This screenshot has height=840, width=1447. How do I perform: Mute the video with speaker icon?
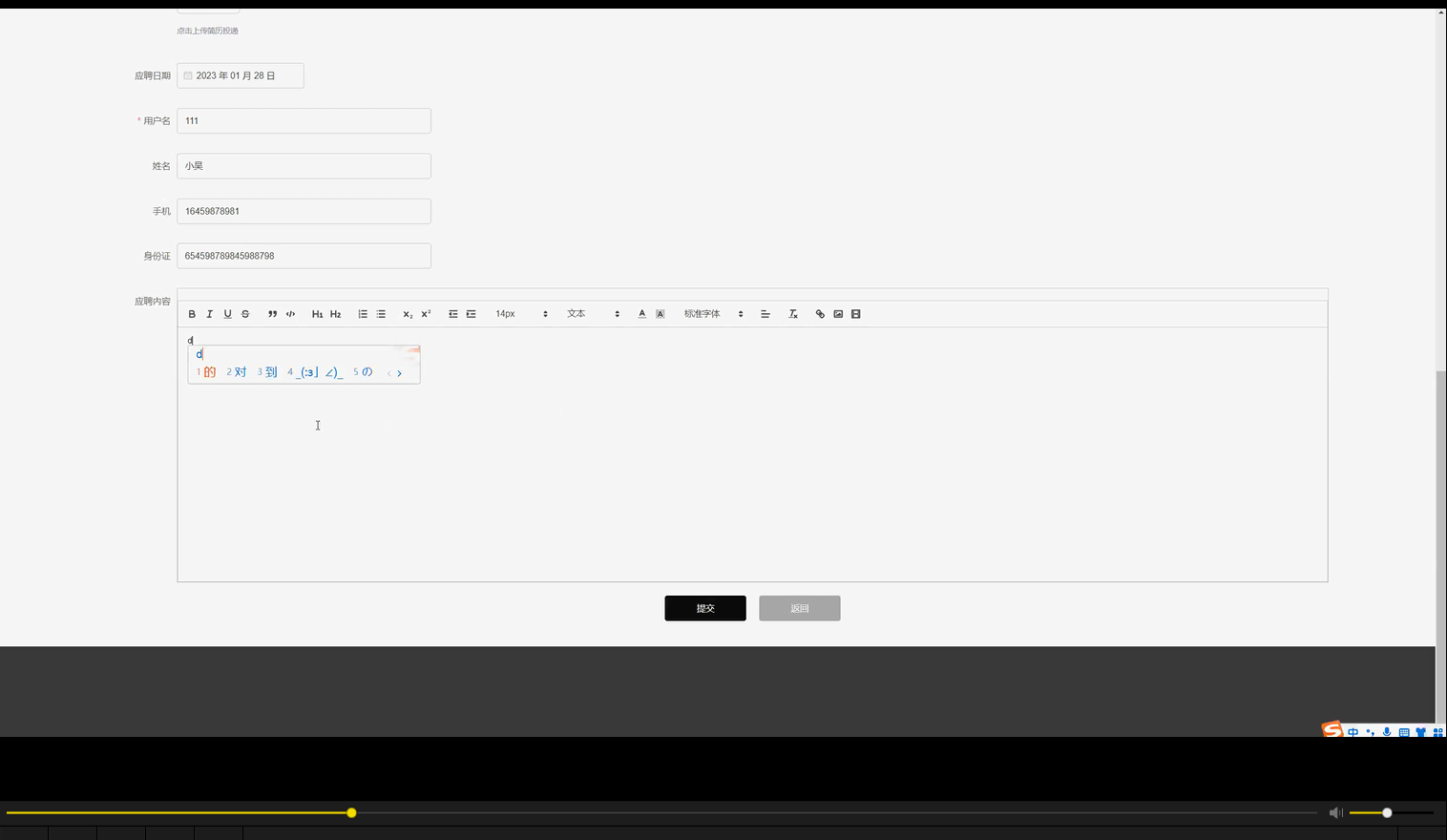[x=1336, y=812]
